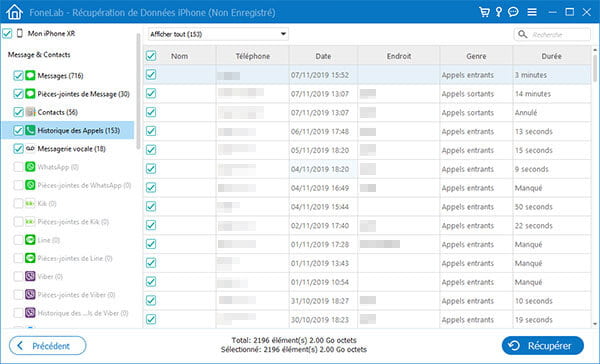
Task: Sort by the Date column header
Action: pyautogui.click(x=323, y=56)
